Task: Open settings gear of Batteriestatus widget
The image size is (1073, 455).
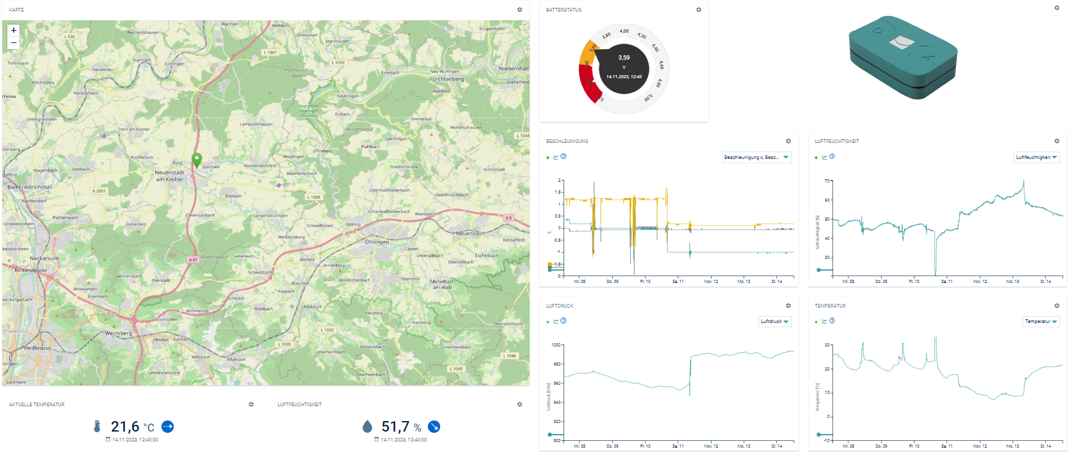Action: pos(699,10)
